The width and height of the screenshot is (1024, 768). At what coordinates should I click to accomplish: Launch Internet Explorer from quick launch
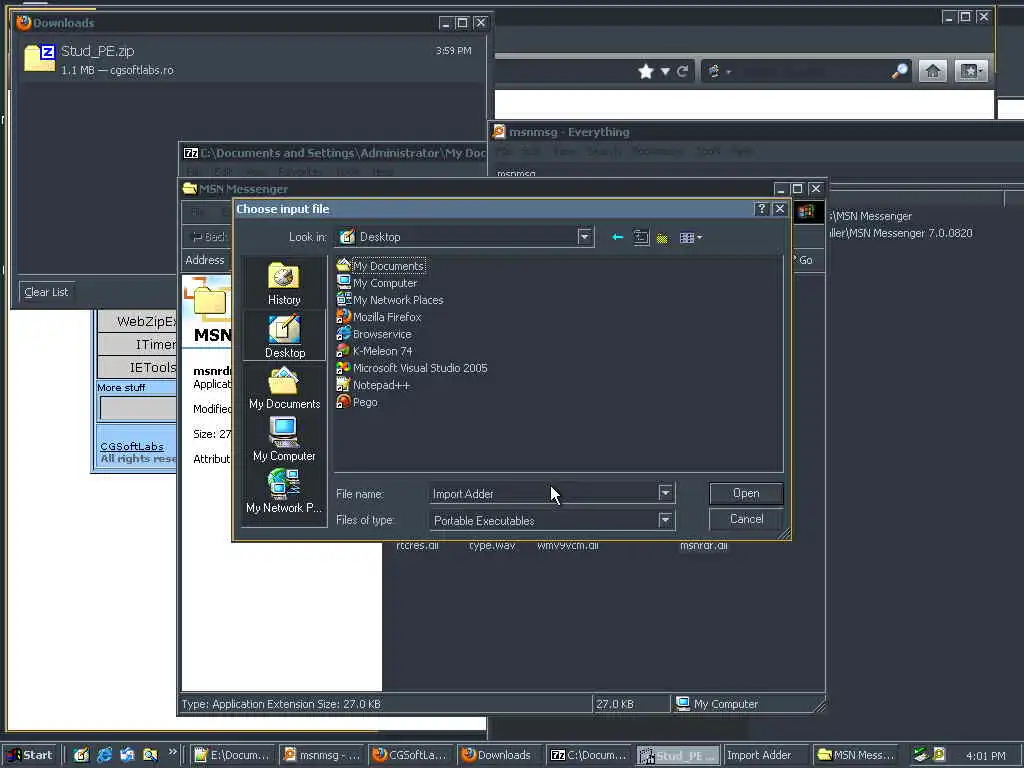[x=104, y=755]
